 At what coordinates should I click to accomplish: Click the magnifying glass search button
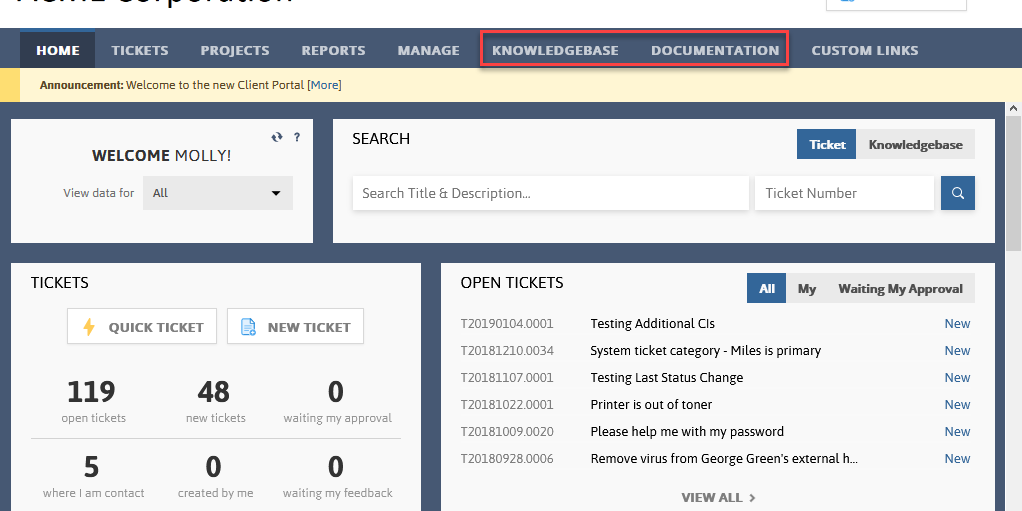(x=957, y=193)
